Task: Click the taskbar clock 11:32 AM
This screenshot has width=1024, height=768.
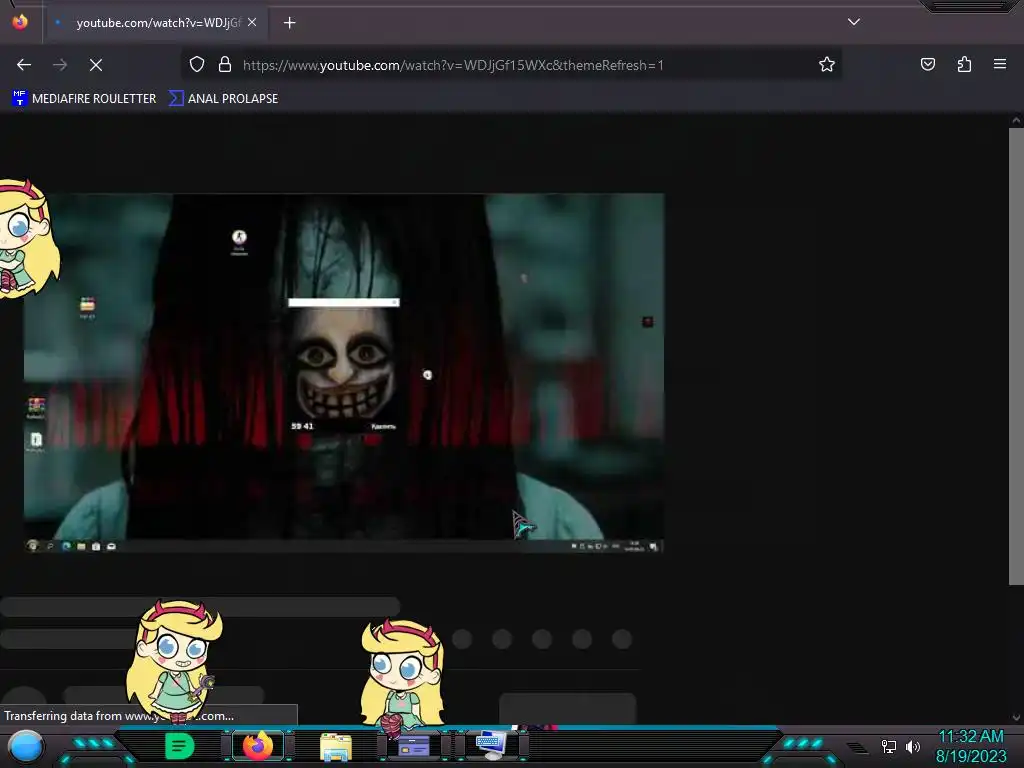Action: (x=970, y=737)
